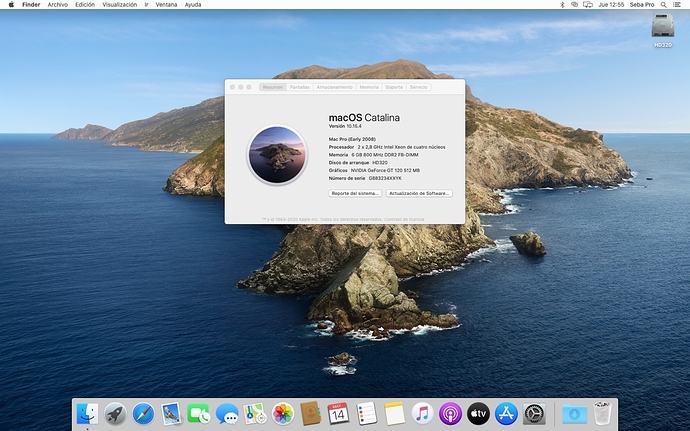Open the Finder application menu
Viewport: 690px width, 431px height.
[31, 5]
